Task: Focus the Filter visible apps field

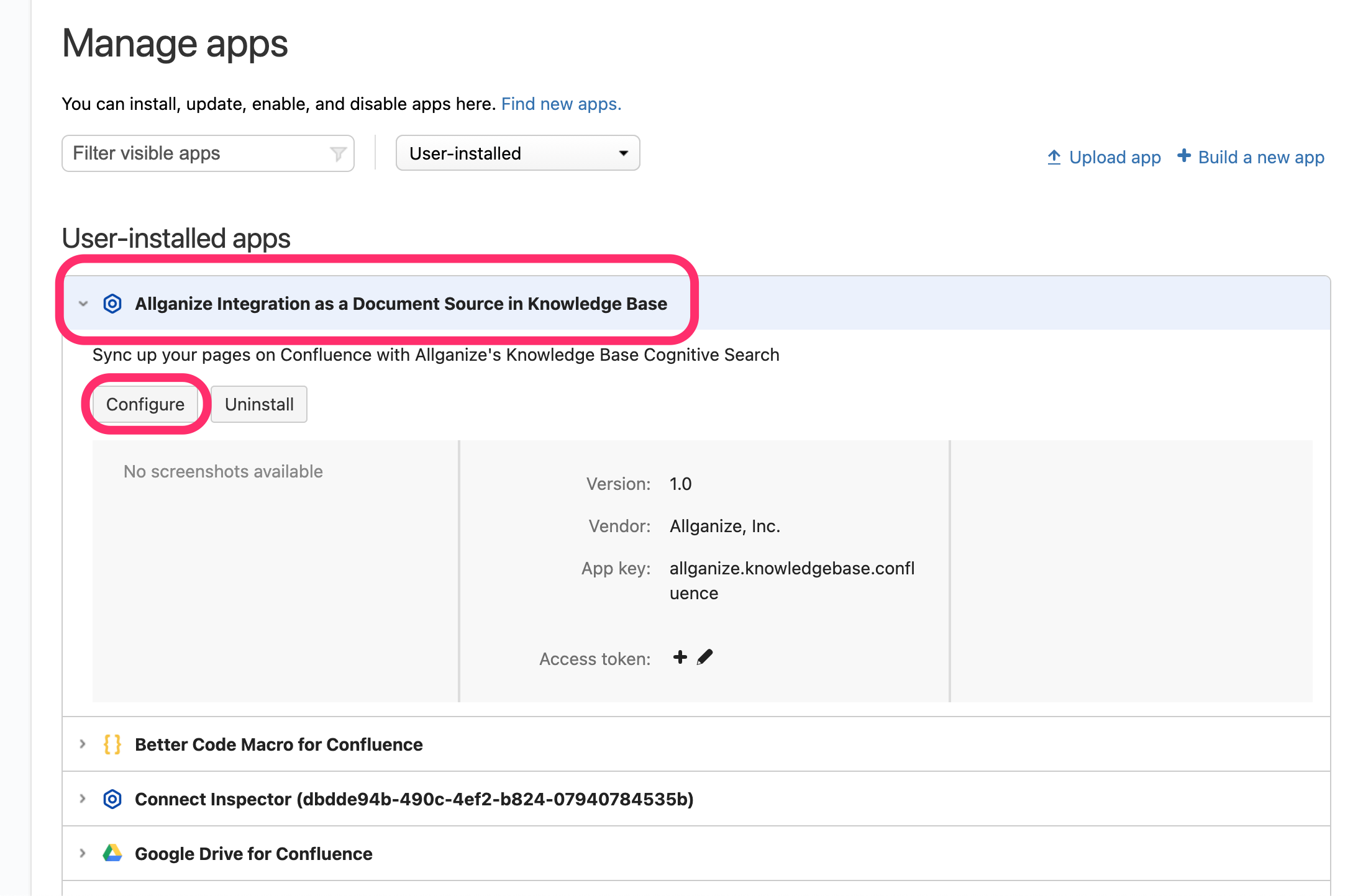Action: pos(199,153)
